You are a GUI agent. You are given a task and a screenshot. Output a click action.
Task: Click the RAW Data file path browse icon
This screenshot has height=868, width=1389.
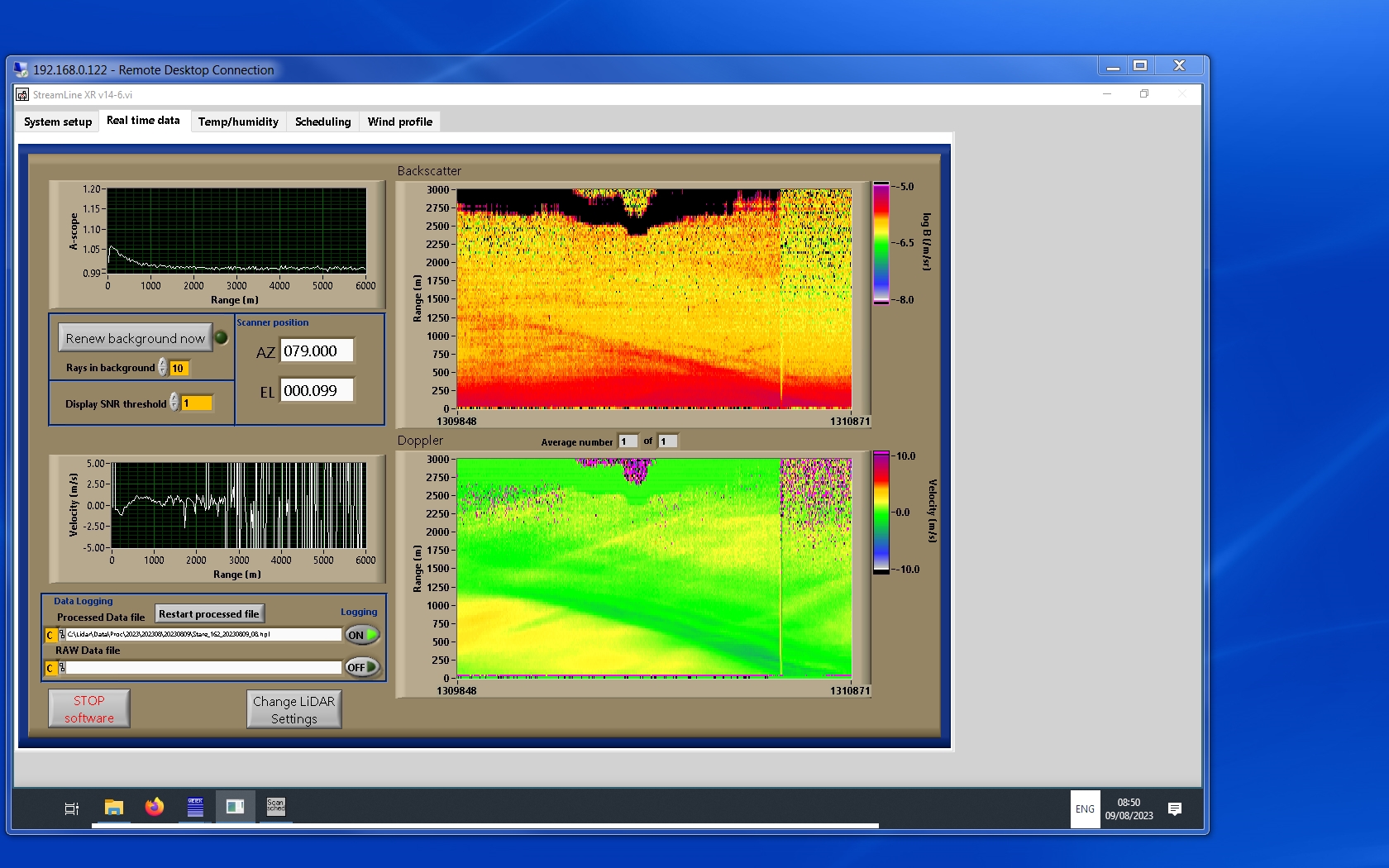point(62,668)
